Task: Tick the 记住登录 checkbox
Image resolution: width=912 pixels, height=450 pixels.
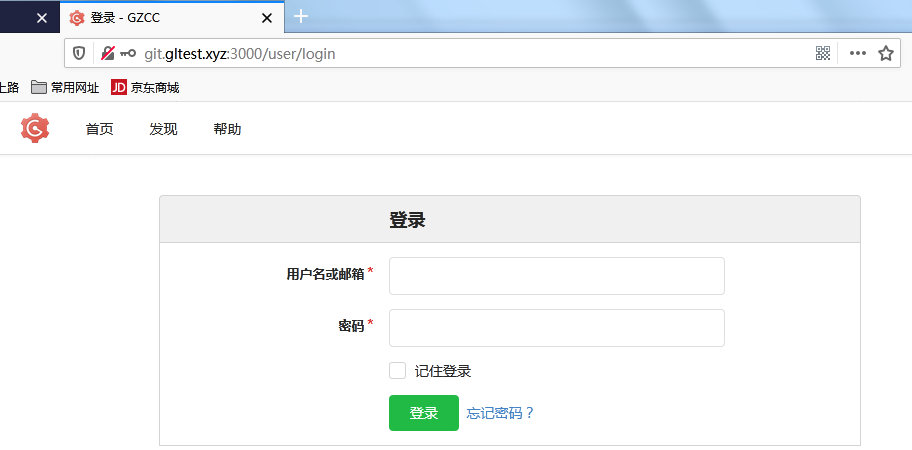Action: point(397,371)
